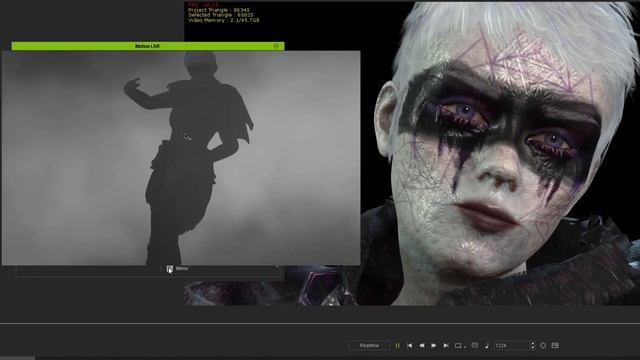The height and width of the screenshot is (360, 640).
Task: Toggle the timeline display icon next to loop
Action: 475,345
